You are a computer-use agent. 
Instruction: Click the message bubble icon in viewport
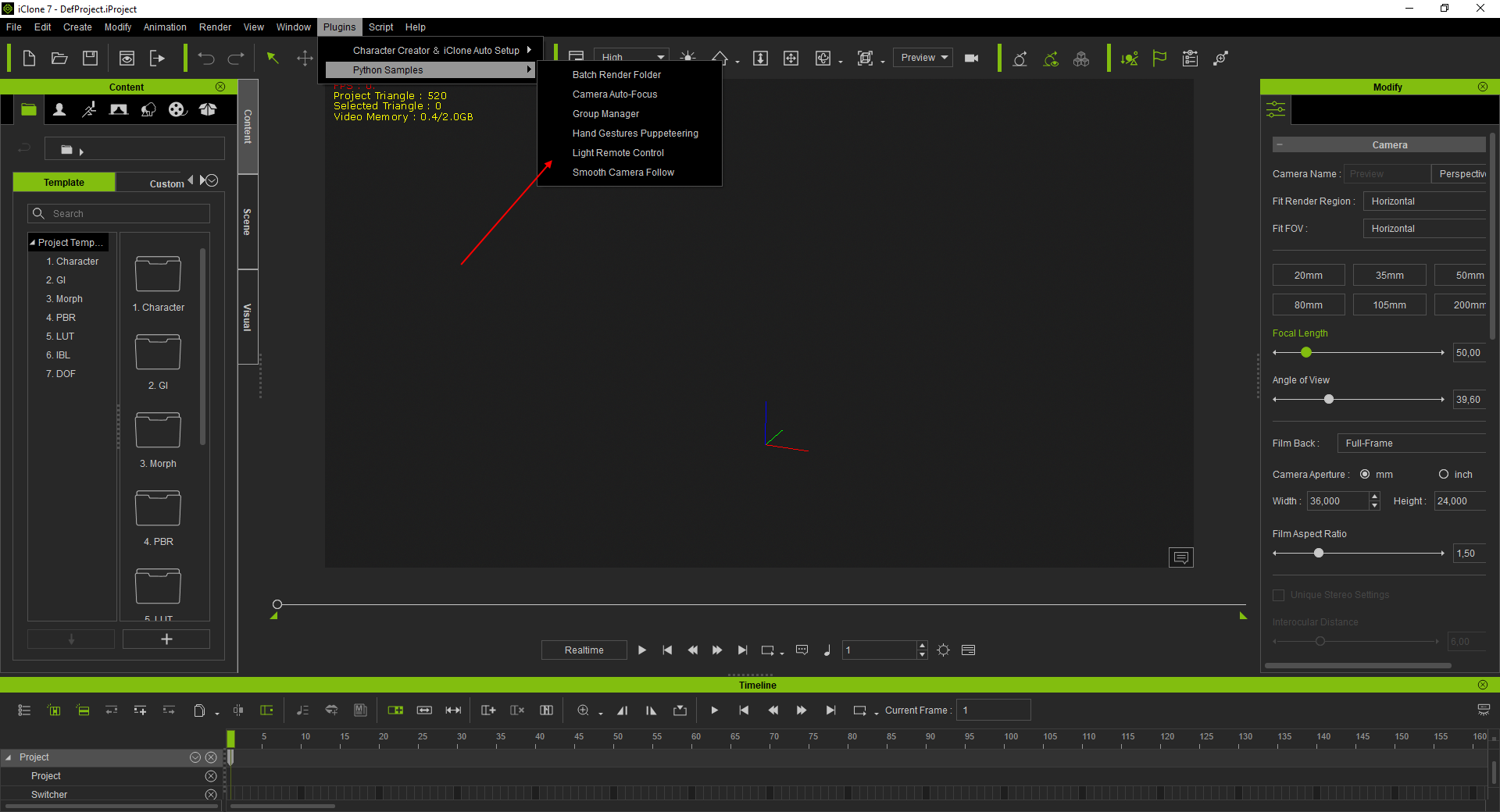1181,557
